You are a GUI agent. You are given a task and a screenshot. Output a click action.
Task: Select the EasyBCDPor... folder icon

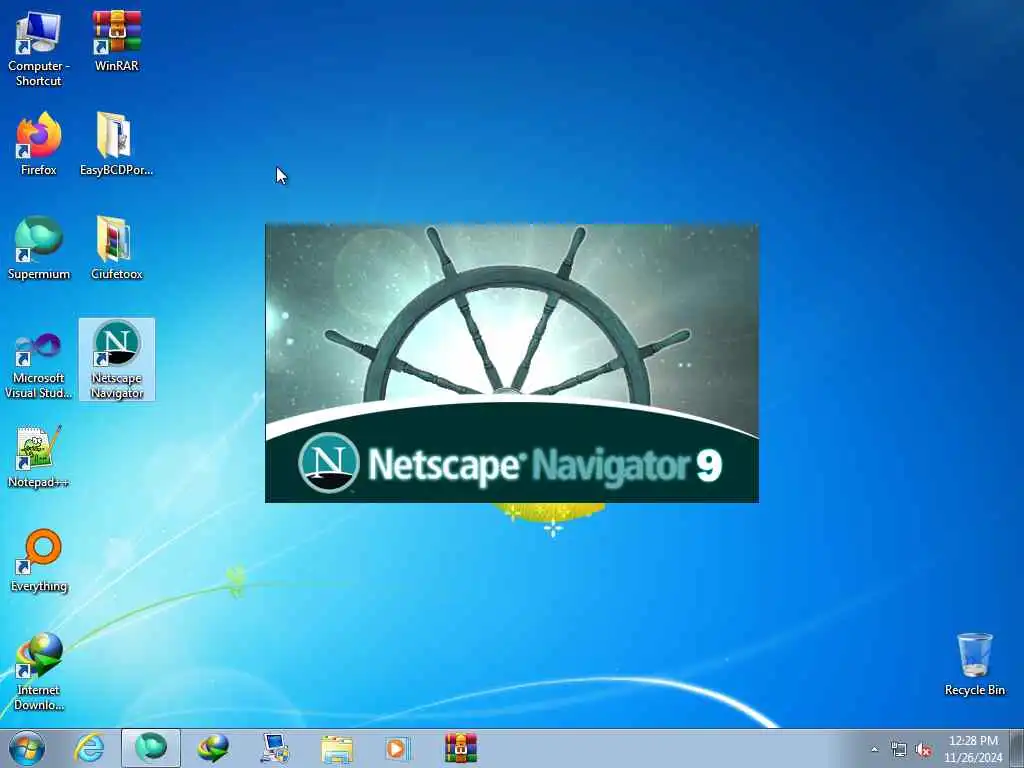pos(116,144)
